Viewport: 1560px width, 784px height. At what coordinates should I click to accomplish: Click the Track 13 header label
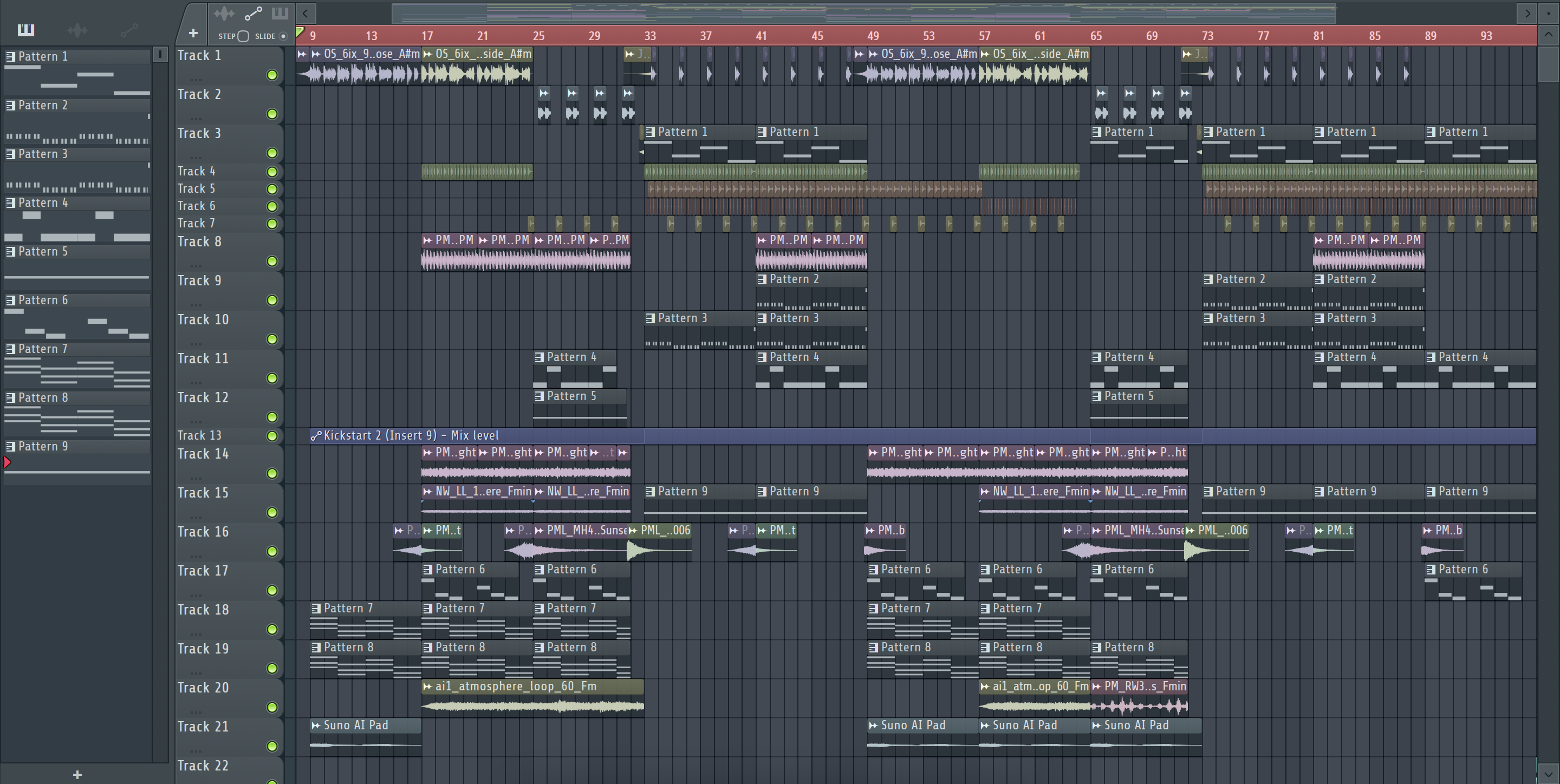click(200, 435)
